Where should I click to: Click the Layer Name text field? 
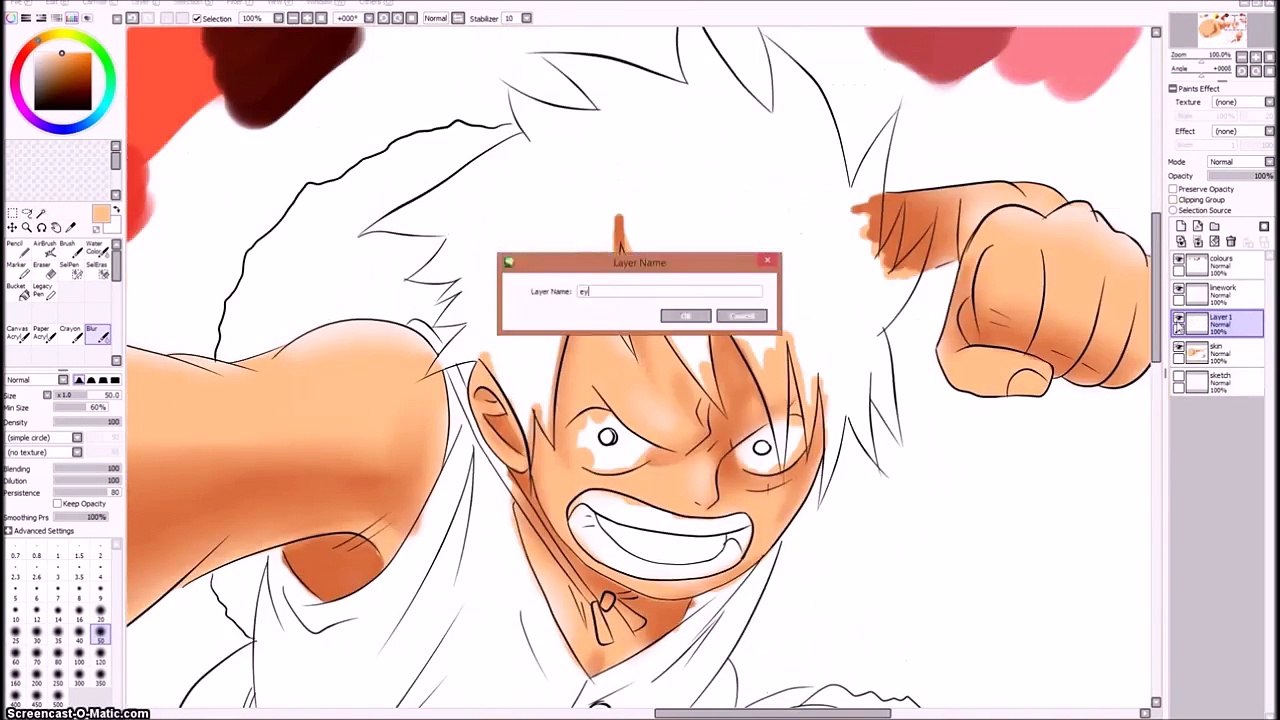click(668, 292)
